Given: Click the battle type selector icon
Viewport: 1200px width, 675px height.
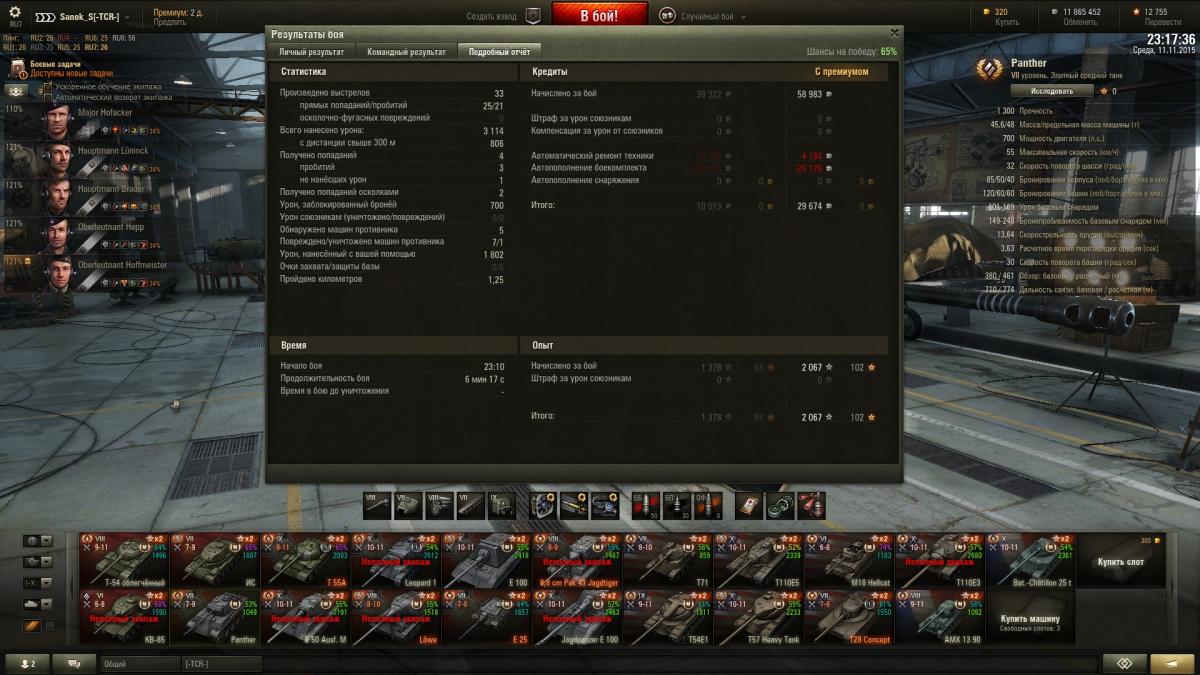Looking at the screenshot, I should click(x=667, y=16).
